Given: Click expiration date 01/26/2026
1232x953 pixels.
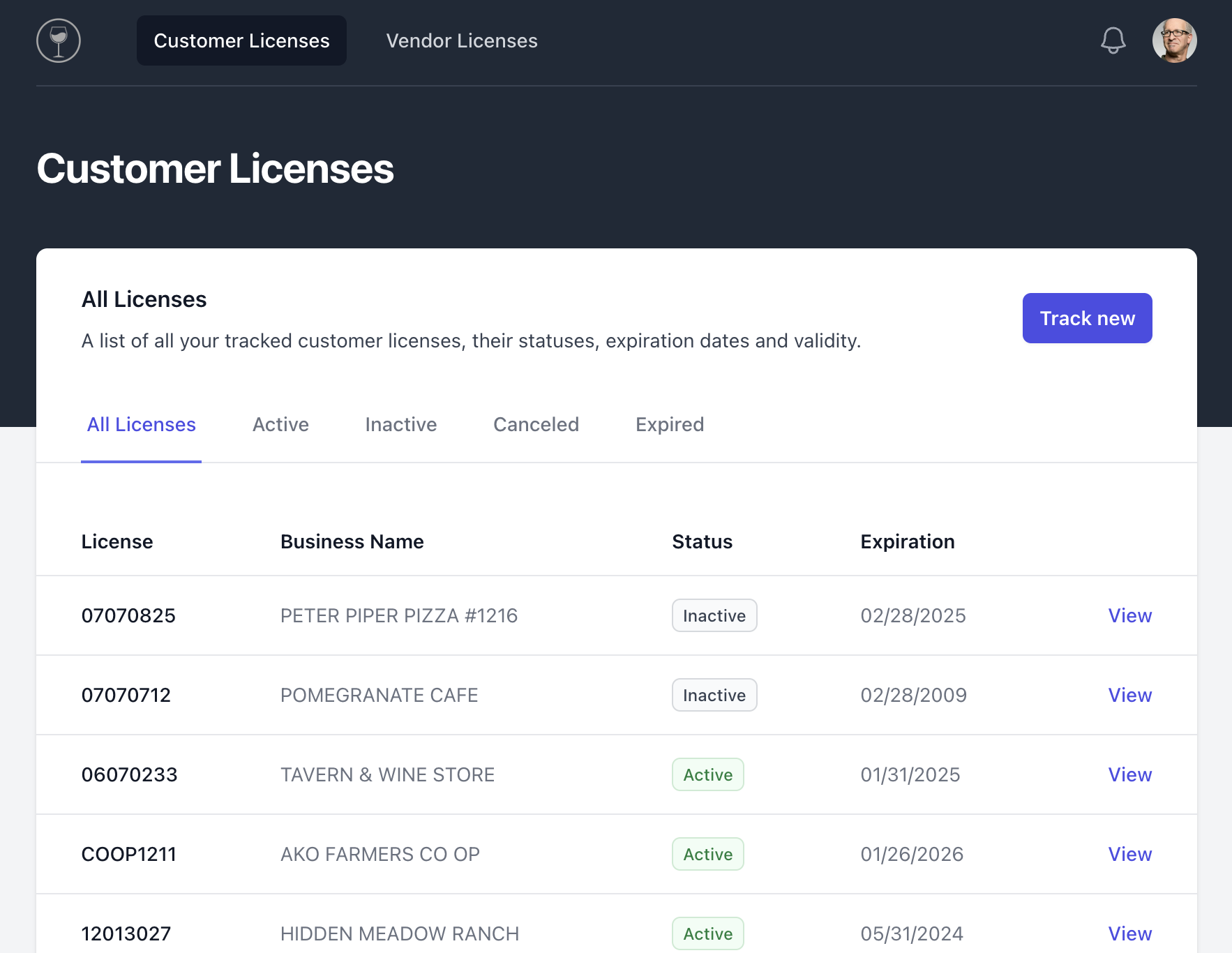Looking at the screenshot, I should pos(912,854).
